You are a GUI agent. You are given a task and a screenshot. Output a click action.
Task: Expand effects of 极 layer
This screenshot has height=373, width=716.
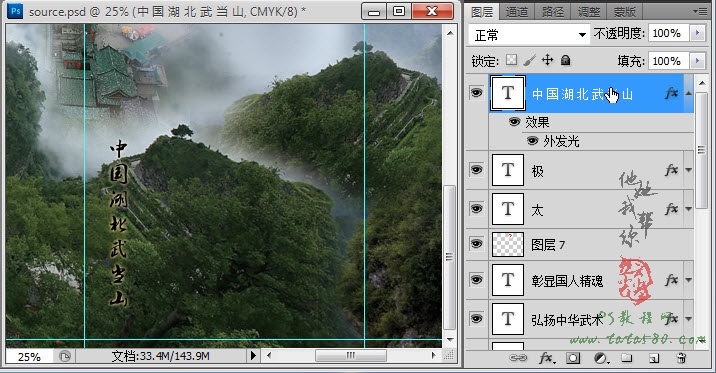(x=689, y=170)
